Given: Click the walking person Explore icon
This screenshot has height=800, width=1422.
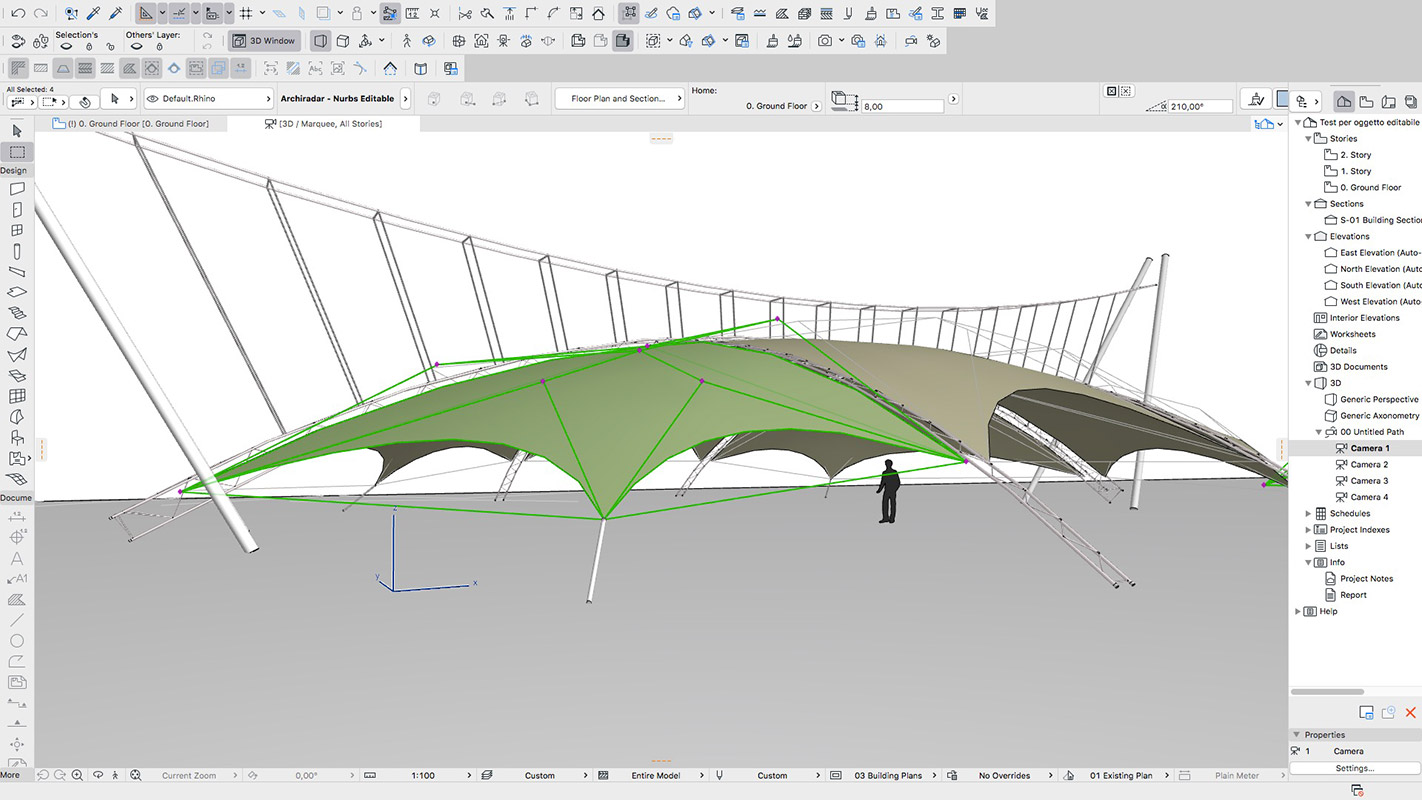Looking at the screenshot, I should (406, 41).
